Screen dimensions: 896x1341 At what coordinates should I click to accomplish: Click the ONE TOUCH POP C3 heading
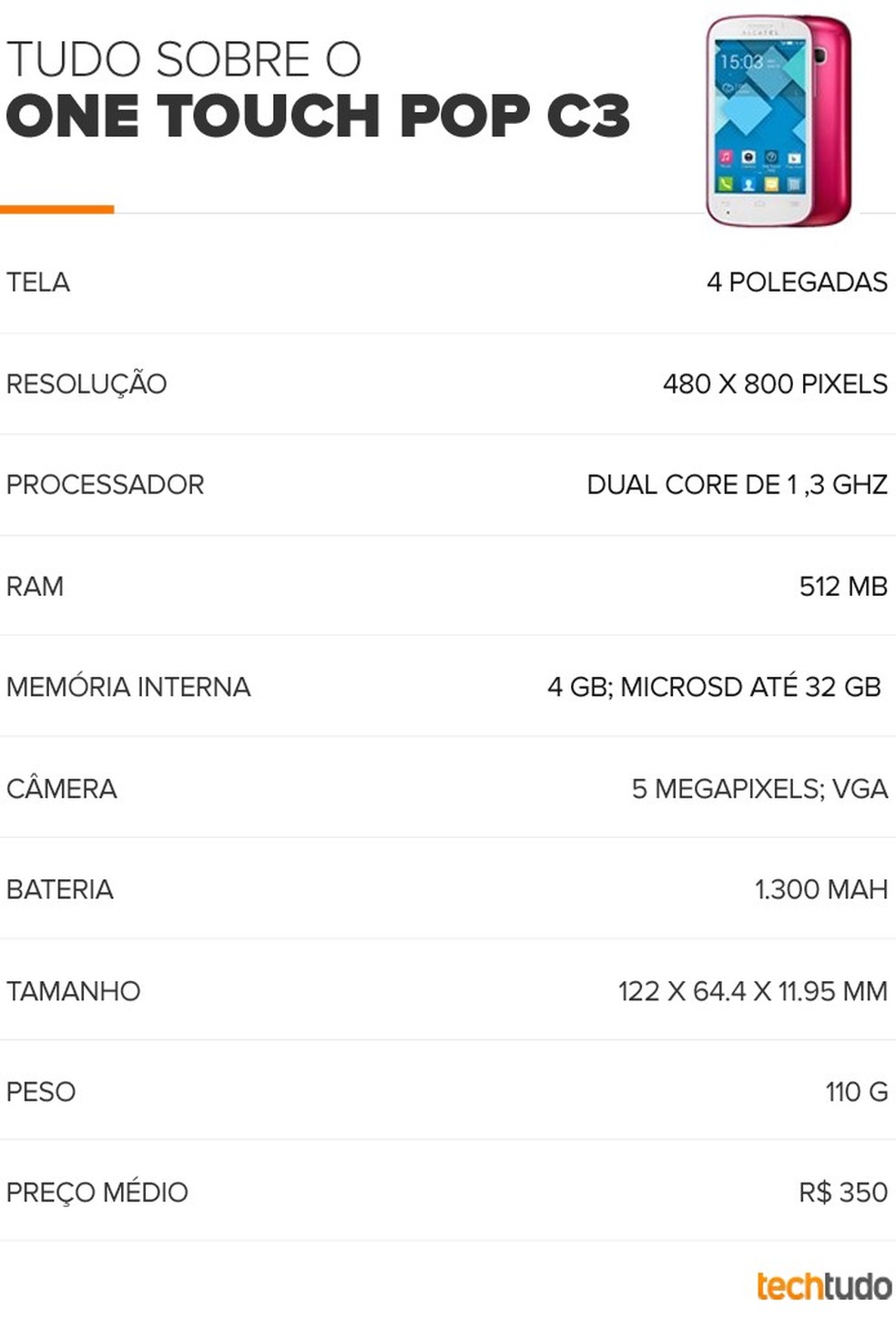point(318,116)
